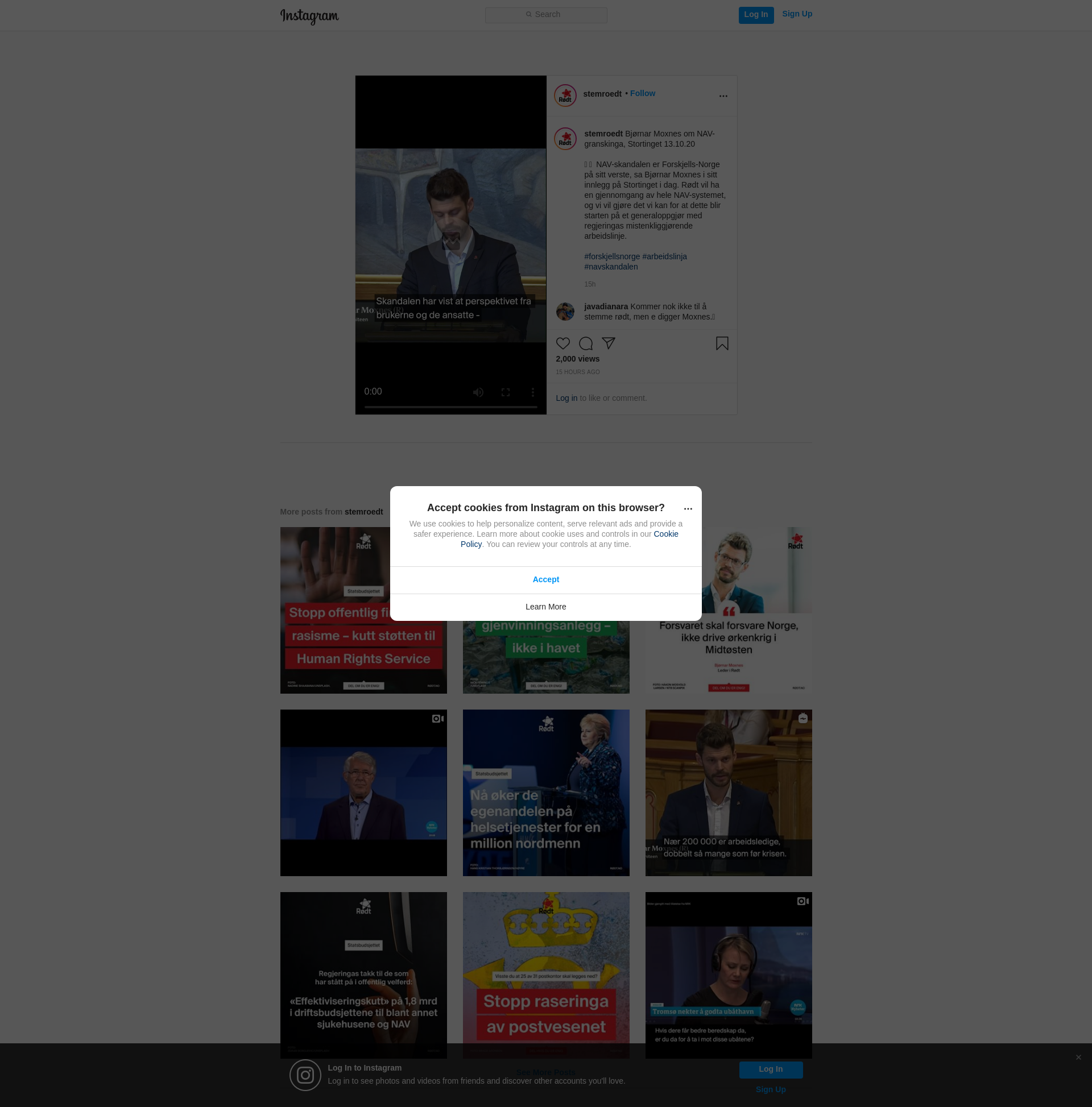
Task: Mute the video volume
Action: tap(478, 392)
